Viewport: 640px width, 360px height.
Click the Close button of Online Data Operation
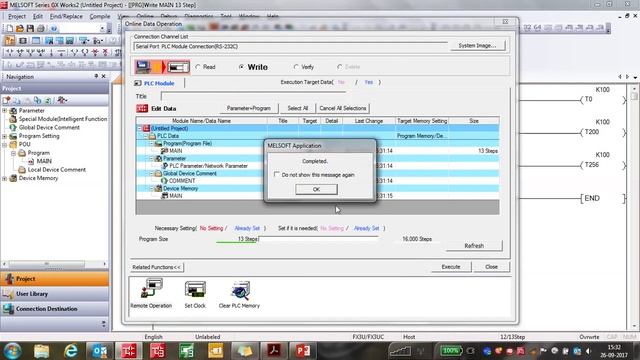(x=491, y=267)
